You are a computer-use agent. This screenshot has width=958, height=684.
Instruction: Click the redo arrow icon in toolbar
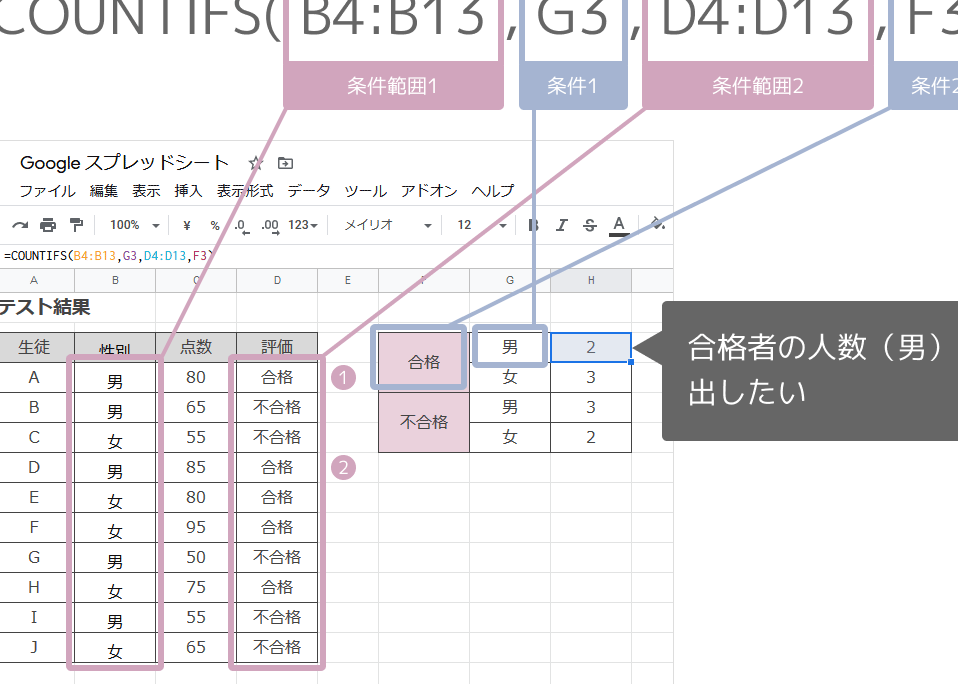[20, 225]
